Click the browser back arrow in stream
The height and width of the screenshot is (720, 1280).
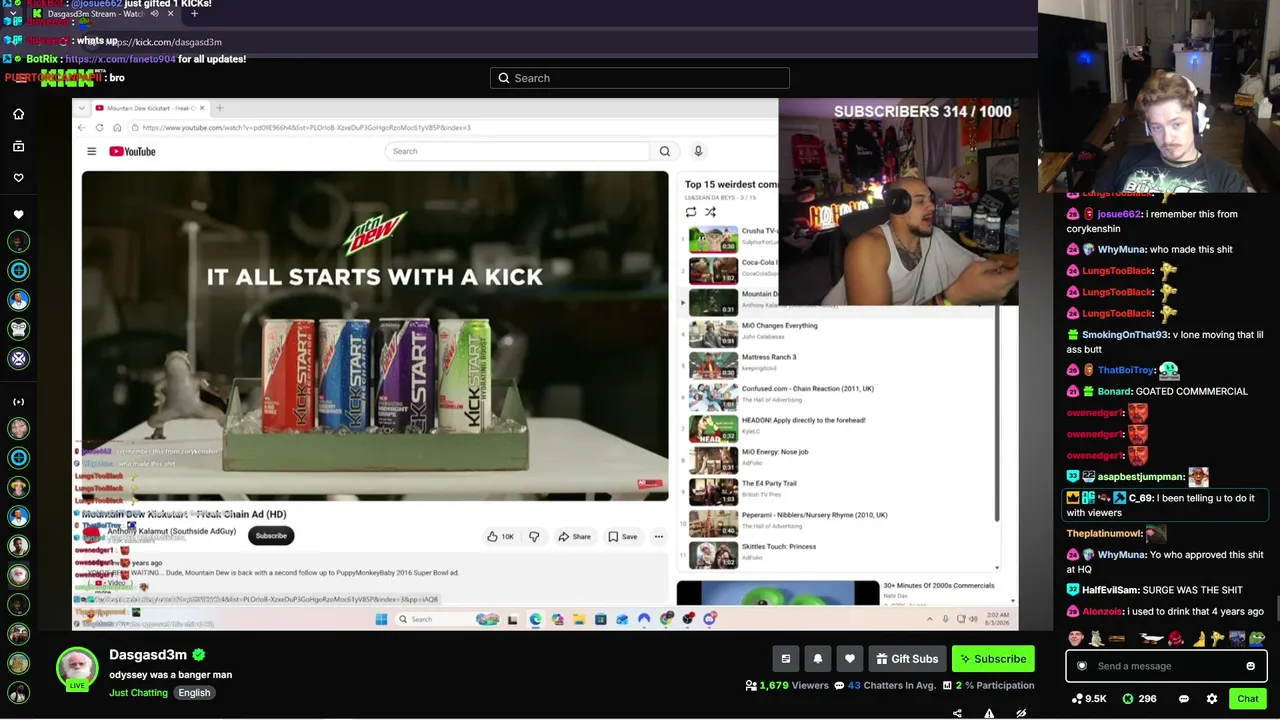pyautogui.click(x=82, y=128)
